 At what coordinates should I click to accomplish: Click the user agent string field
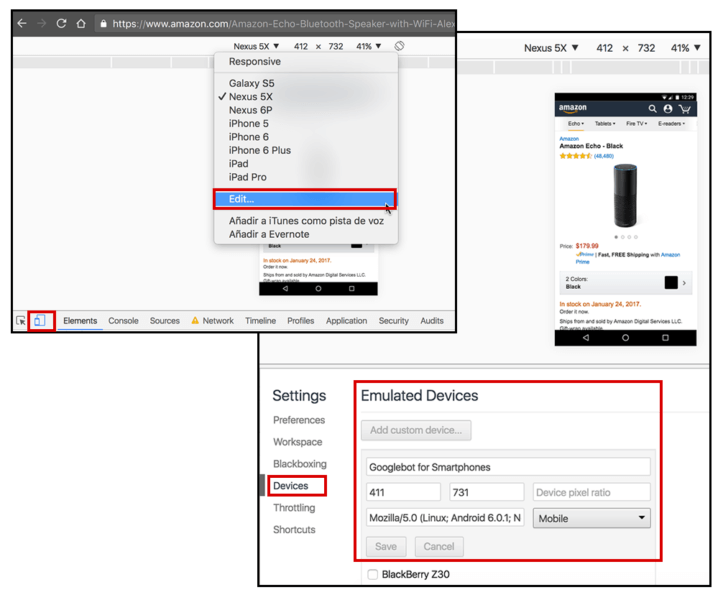[x=445, y=518]
